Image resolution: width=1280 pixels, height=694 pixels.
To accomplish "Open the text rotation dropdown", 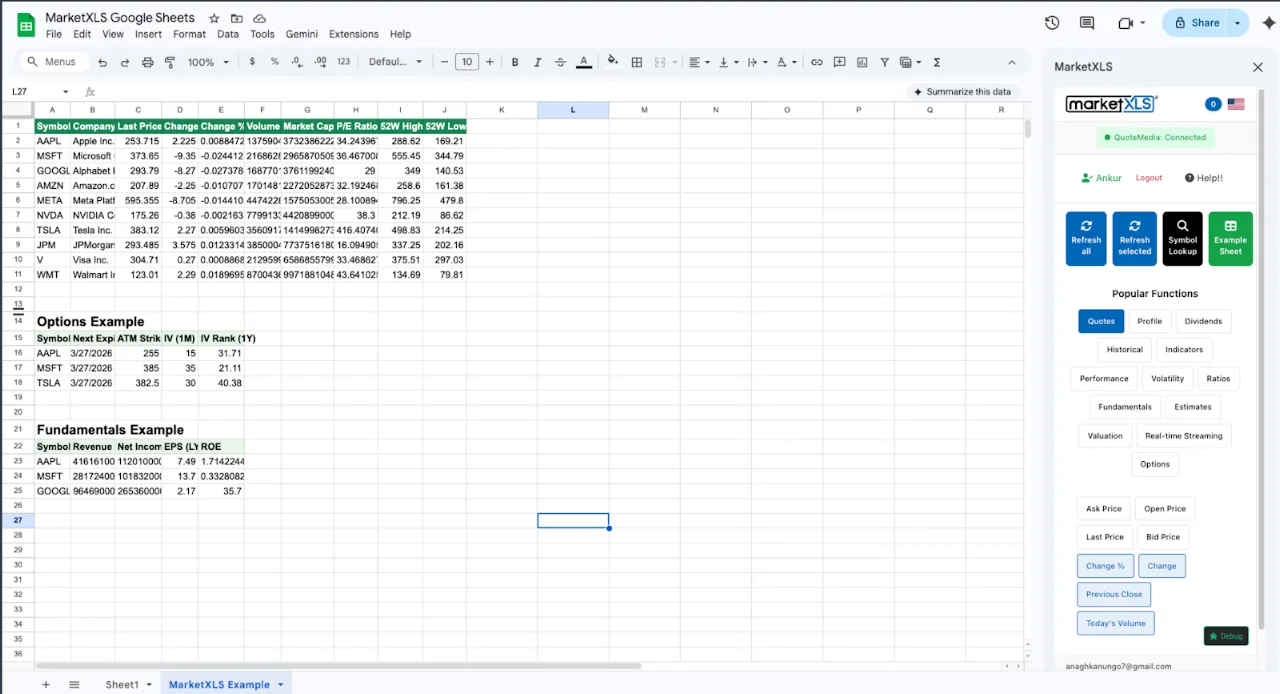I will coord(787,62).
